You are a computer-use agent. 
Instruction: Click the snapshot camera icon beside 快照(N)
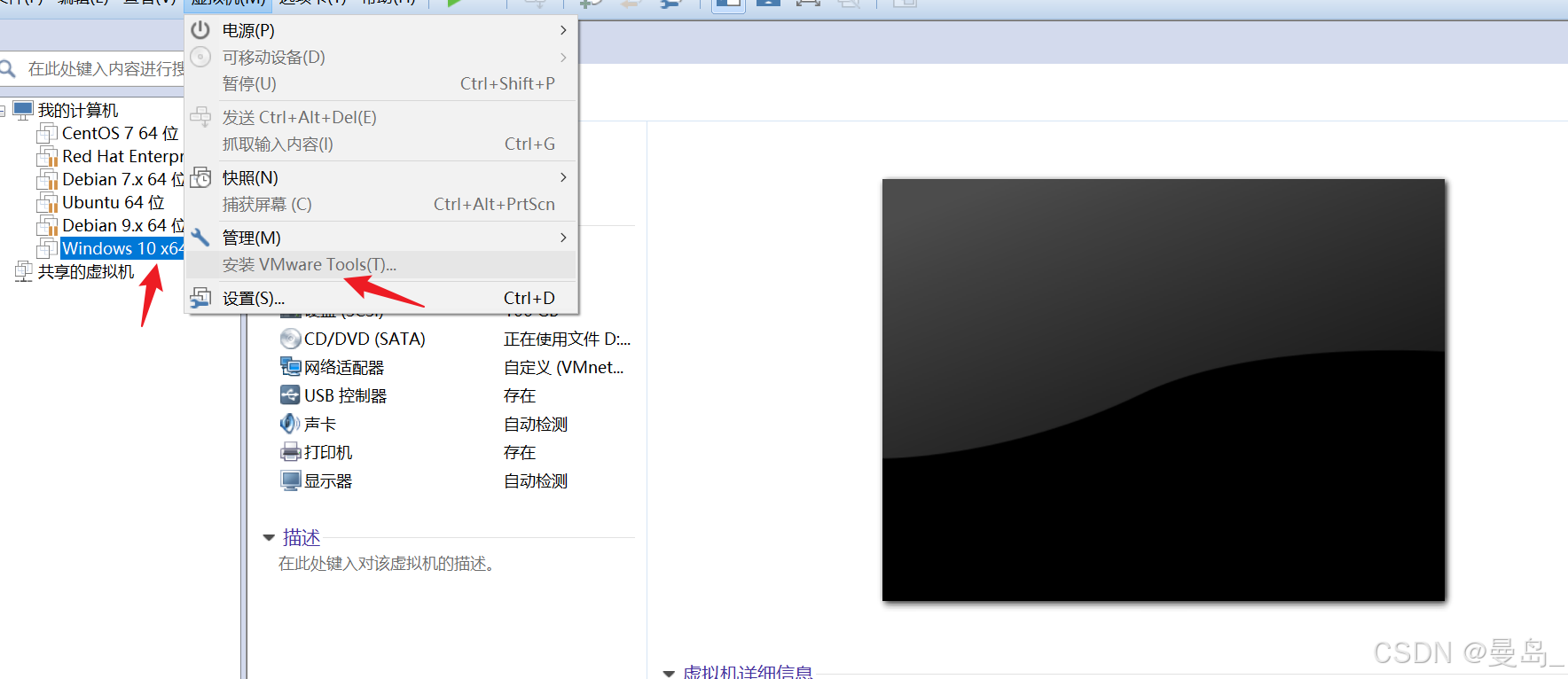[x=201, y=177]
